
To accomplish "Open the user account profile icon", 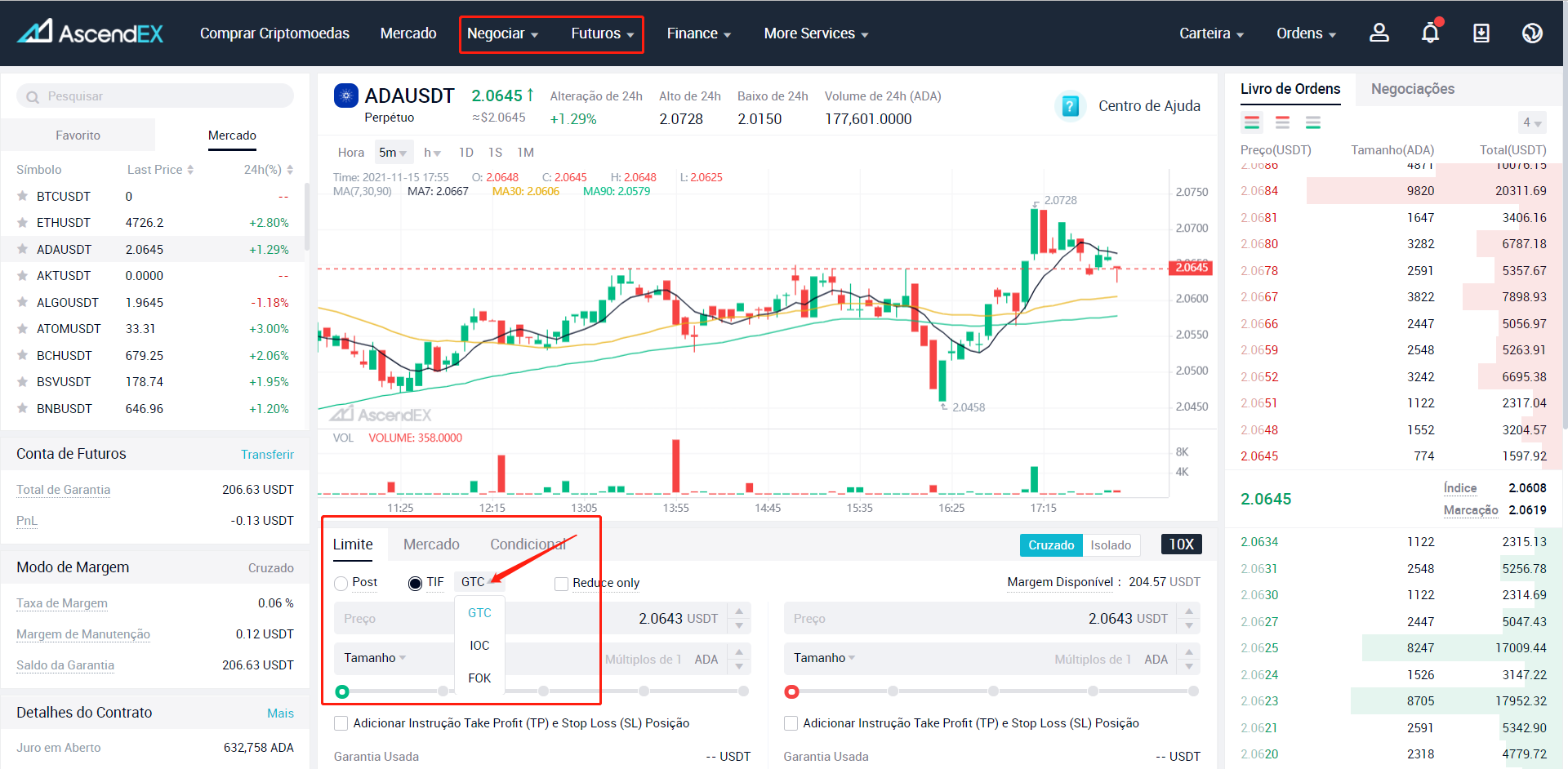I will pos(1379,33).
